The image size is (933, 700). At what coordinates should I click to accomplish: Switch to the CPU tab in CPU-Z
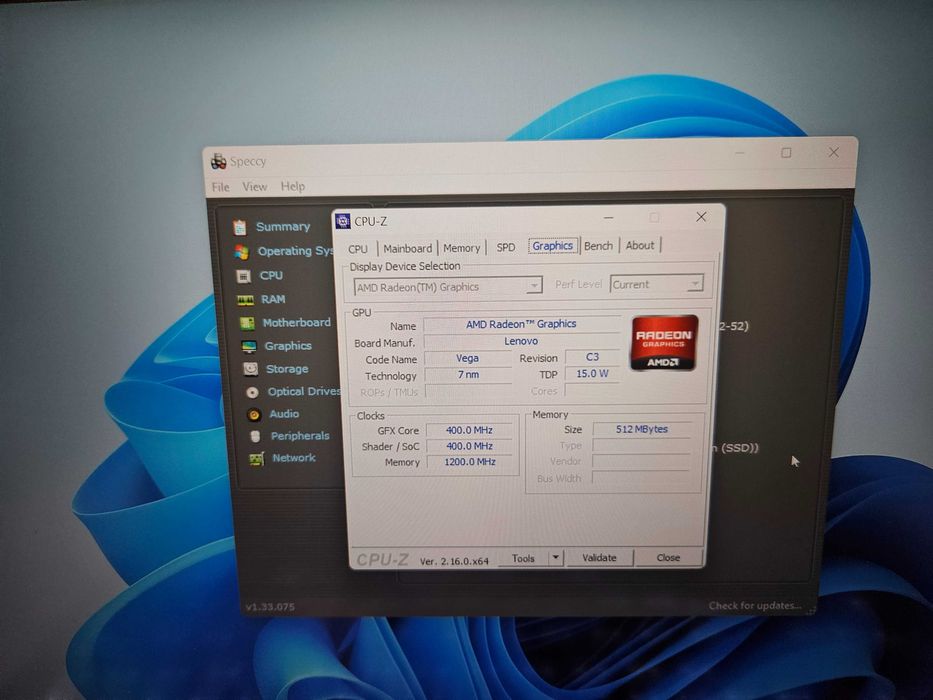coord(358,249)
